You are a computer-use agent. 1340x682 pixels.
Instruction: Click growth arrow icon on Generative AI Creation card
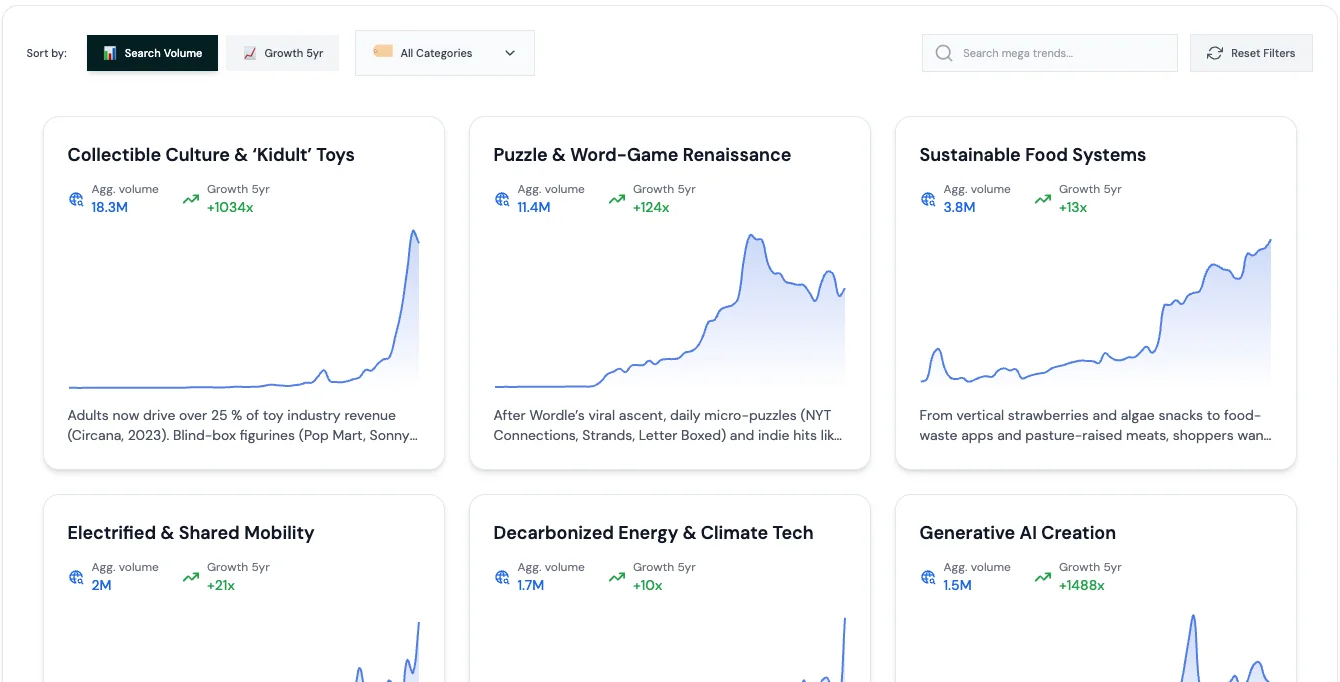1043,577
